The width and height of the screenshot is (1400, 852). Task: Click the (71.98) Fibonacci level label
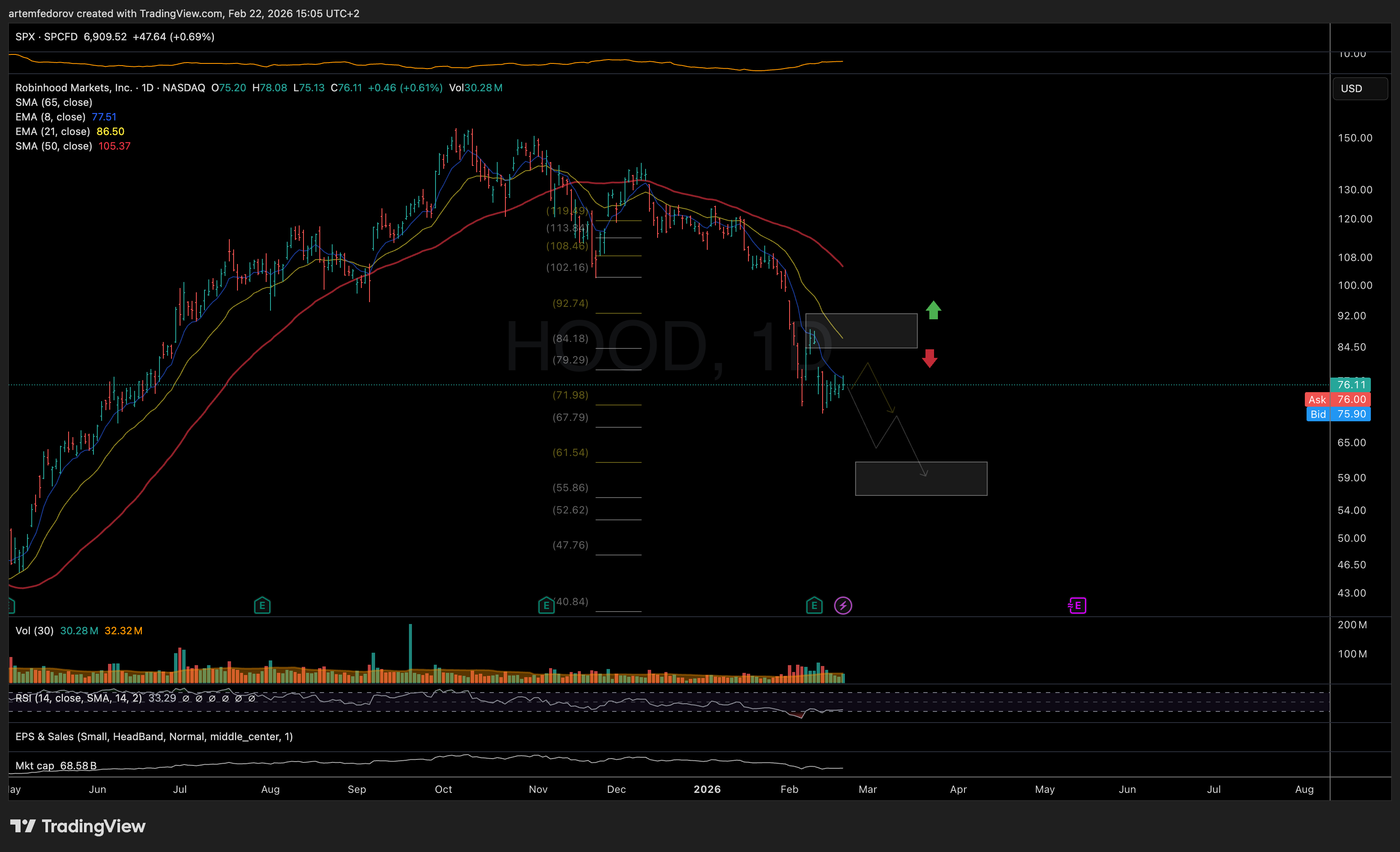click(x=571, y=395)
